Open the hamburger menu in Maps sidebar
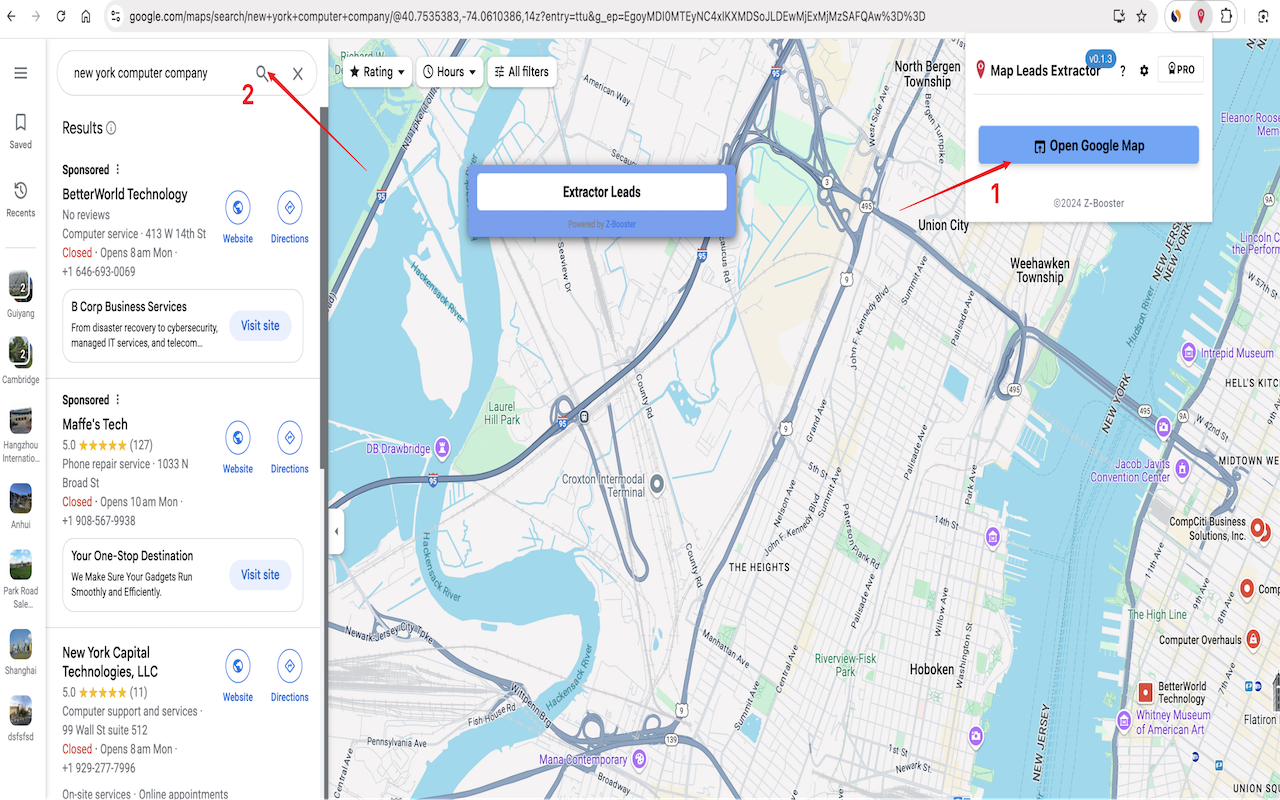 click(20, 73)
